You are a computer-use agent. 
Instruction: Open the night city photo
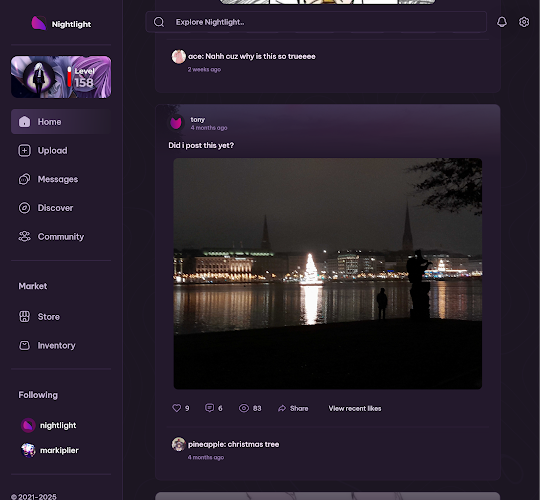tap(328, 273)
